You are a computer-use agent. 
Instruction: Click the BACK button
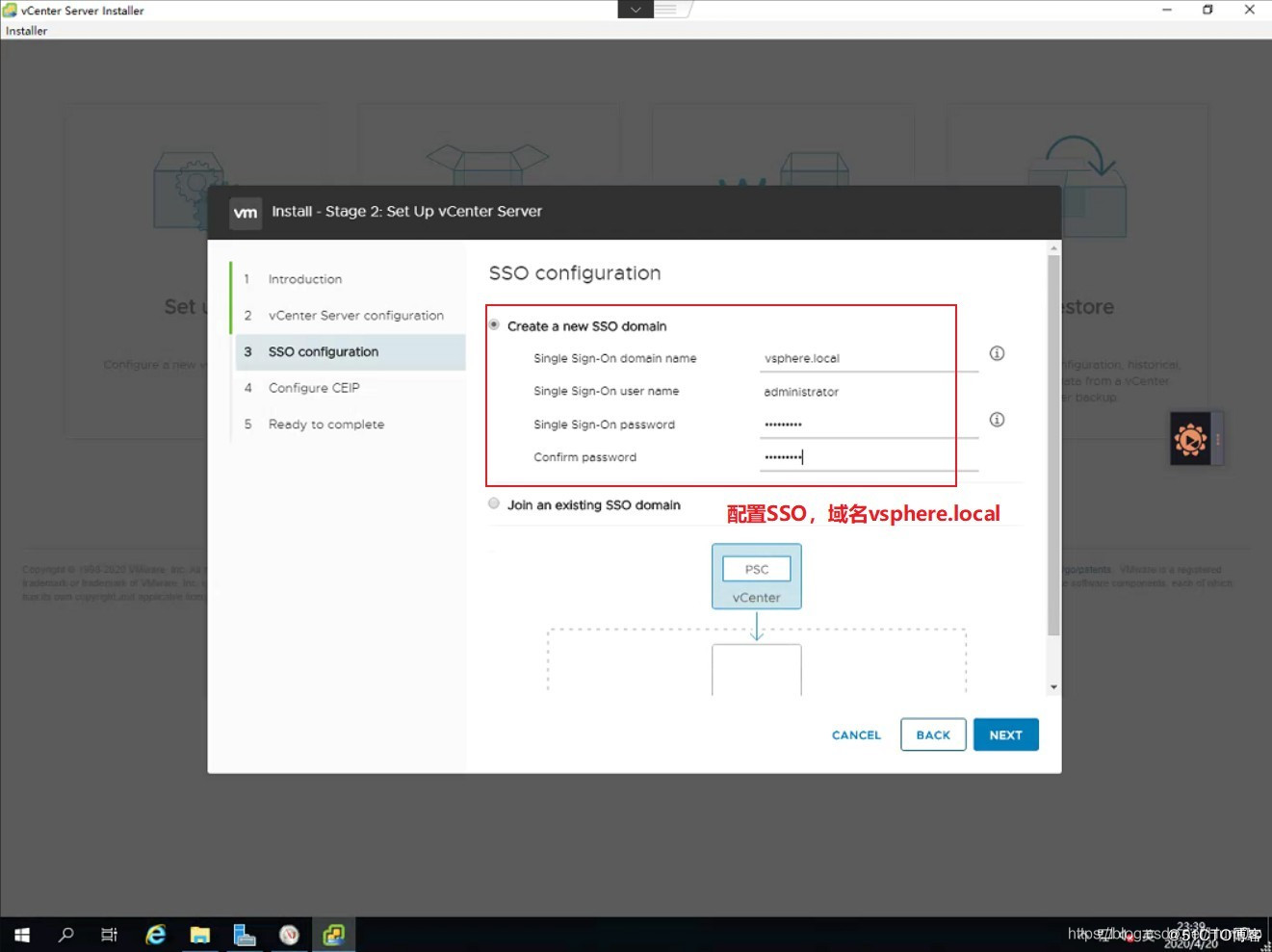[x=933, y=734]
